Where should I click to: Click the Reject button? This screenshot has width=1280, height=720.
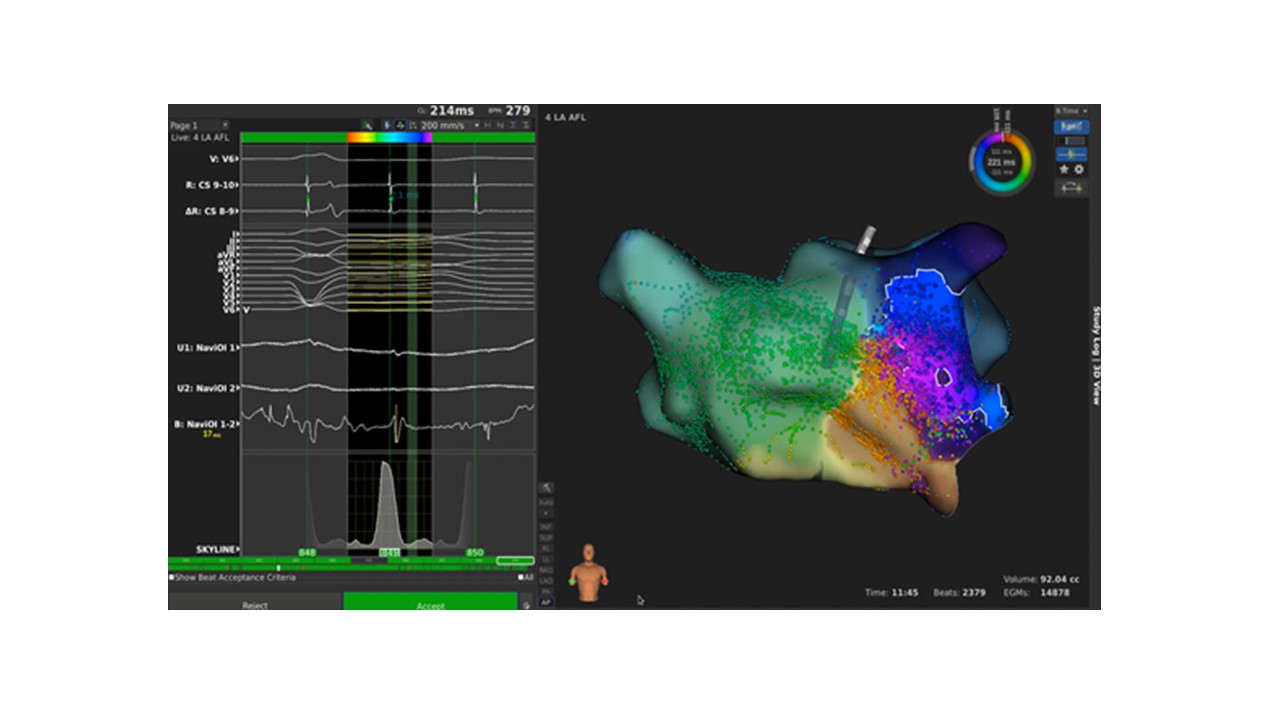255,603
